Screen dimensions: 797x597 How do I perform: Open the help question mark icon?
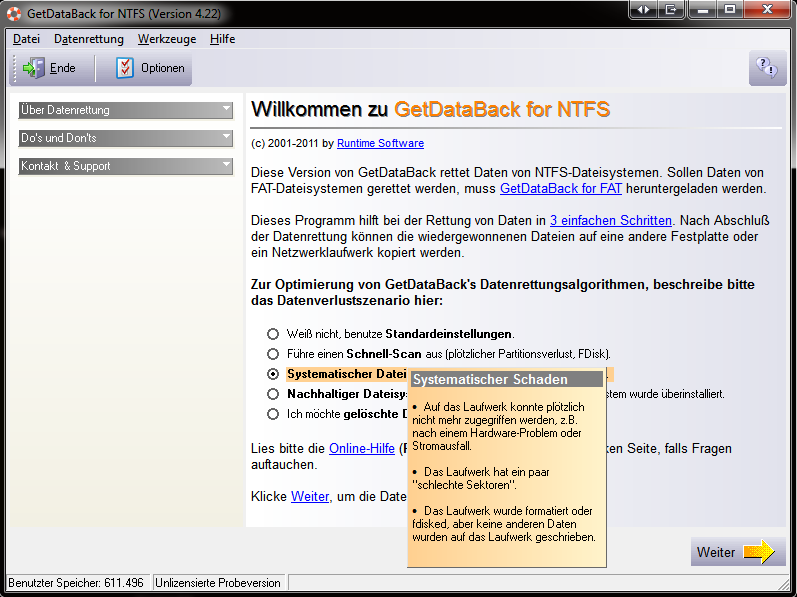tap(767, 67)
